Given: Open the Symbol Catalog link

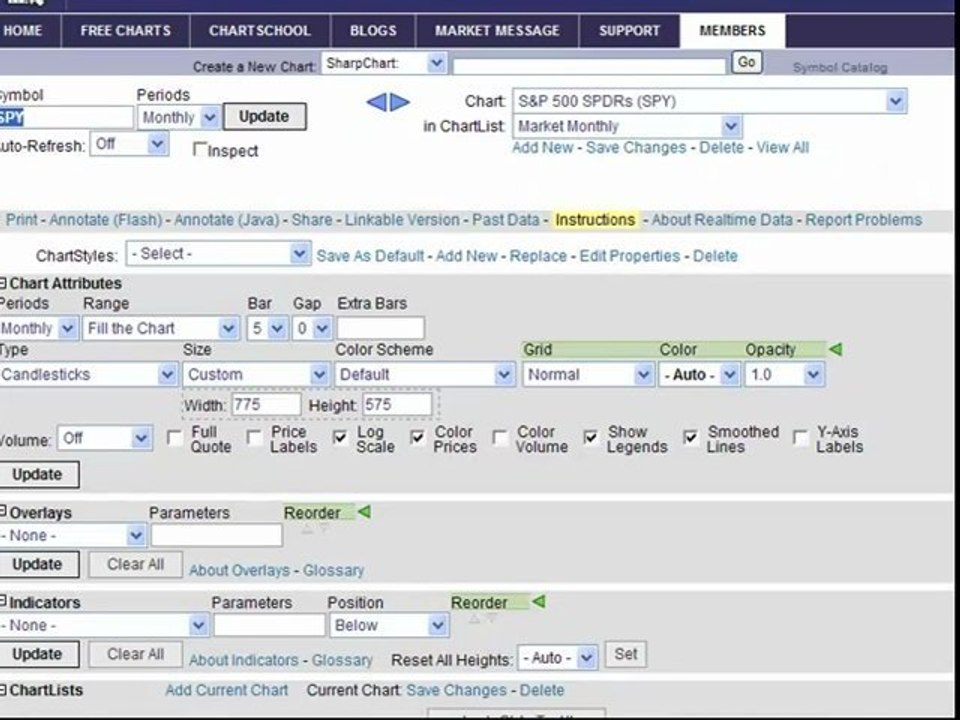Looking at the screenshot, I should 839,67.
